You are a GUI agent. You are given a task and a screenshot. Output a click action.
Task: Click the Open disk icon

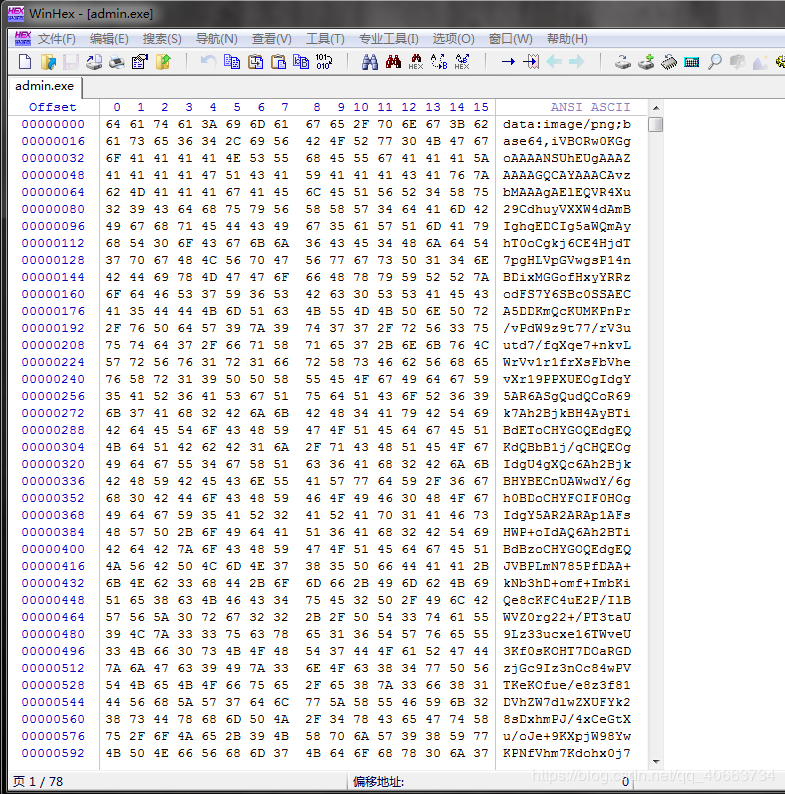(623, 62)
